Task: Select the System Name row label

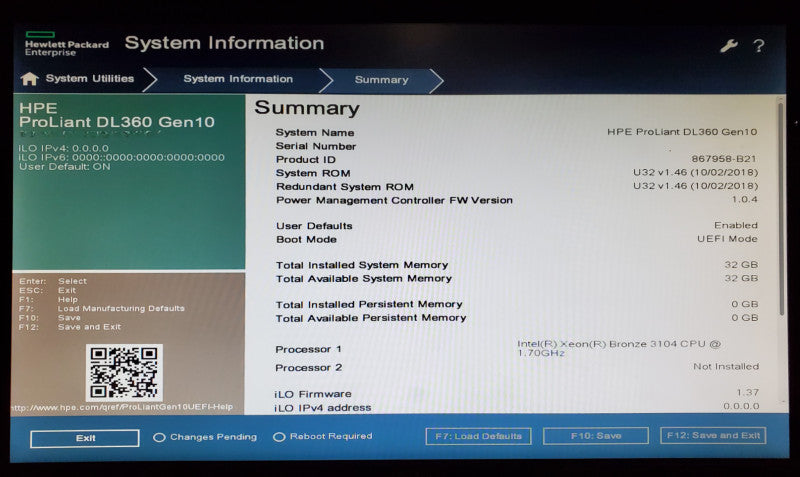Action: (x=315, y=133)
